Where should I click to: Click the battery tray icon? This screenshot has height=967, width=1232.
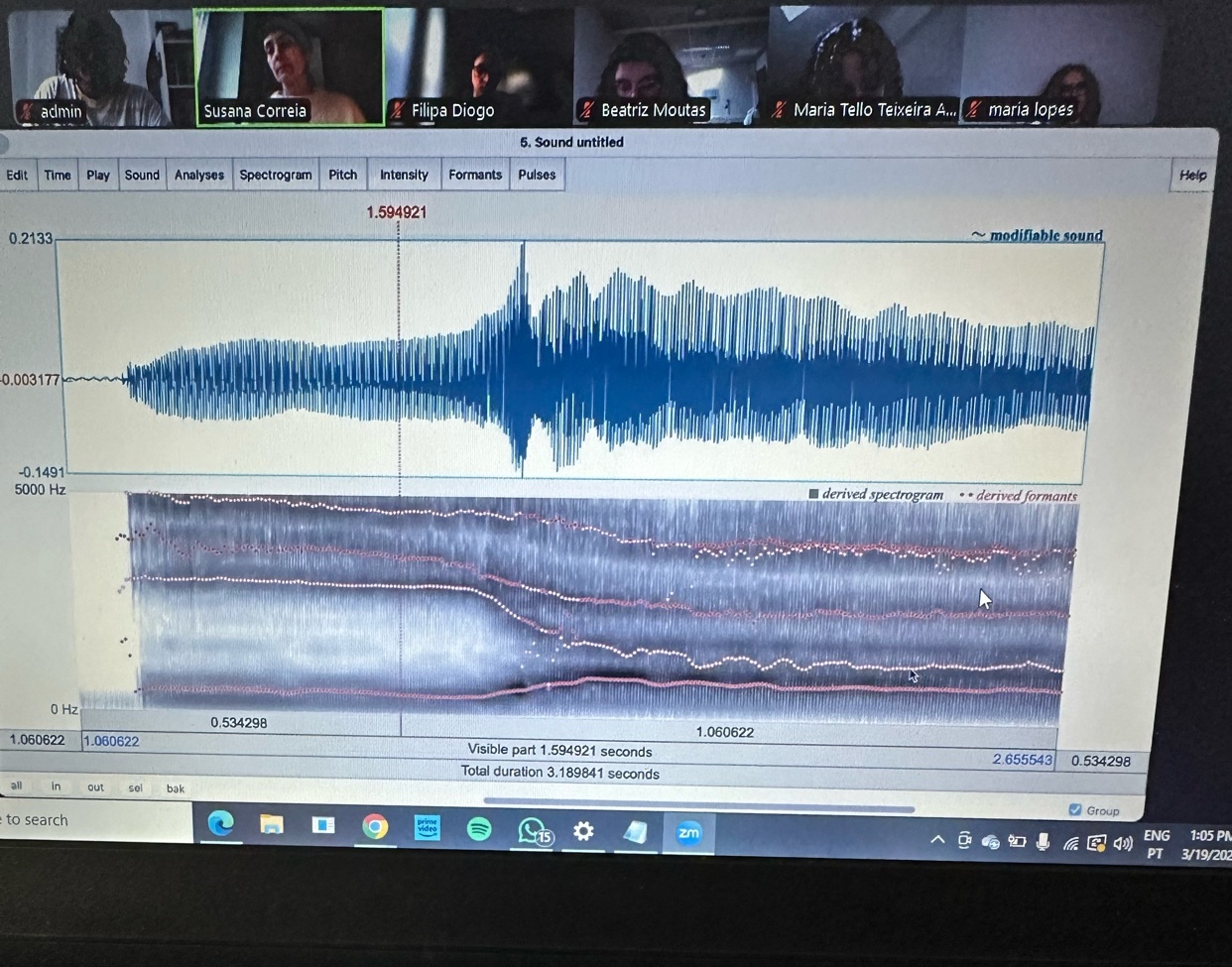(x=1017, y=842)
